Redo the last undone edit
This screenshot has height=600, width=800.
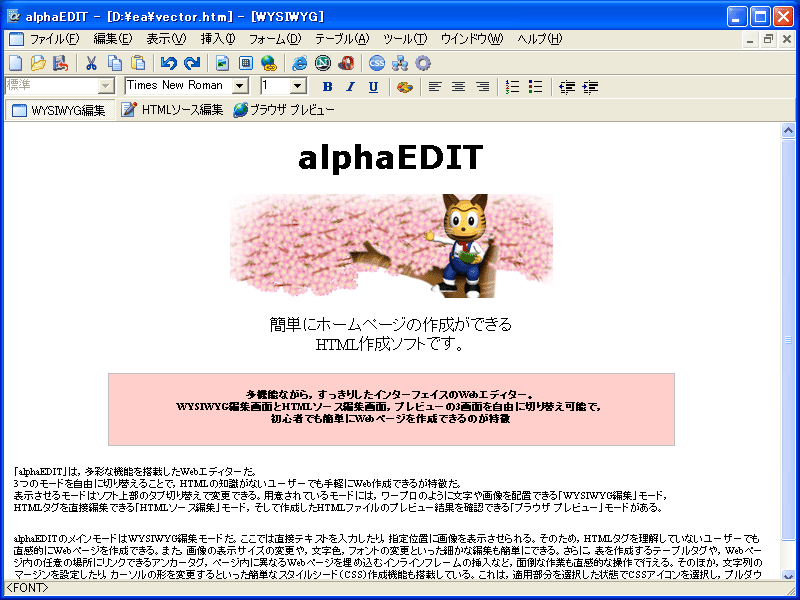tap(192, 63)
